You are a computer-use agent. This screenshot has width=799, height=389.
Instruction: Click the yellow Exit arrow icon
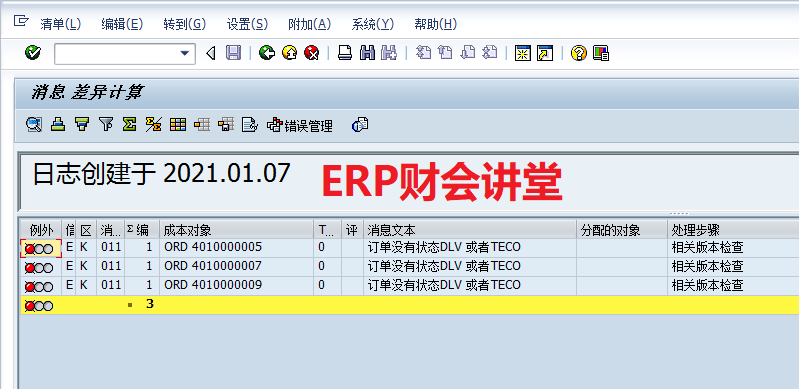click(x=289, y=53)
